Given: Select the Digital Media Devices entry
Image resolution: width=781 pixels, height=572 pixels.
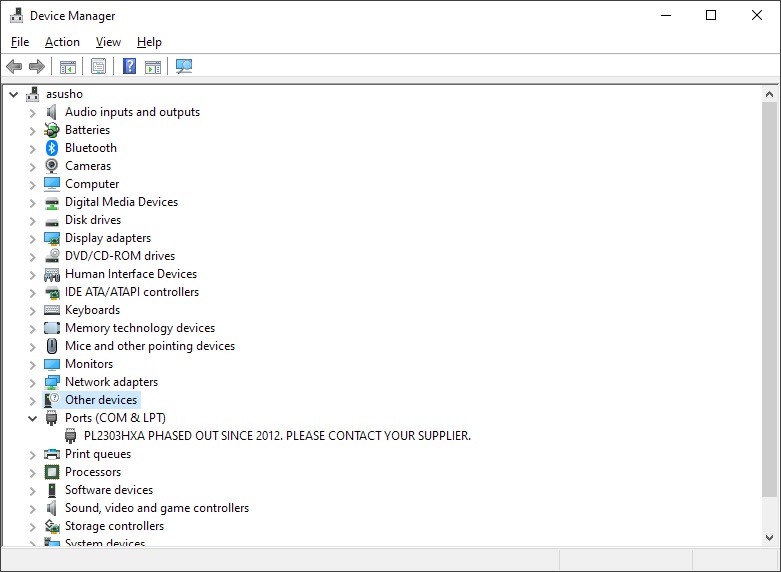Looking at the screenshot, I should (x=122, y=202).
